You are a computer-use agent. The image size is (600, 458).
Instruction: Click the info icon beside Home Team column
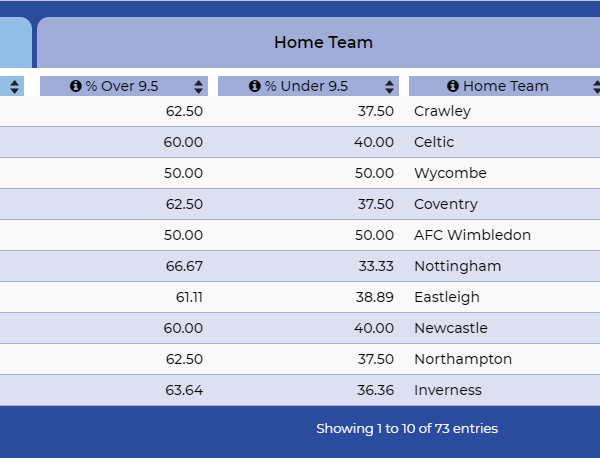pos(453,86)
